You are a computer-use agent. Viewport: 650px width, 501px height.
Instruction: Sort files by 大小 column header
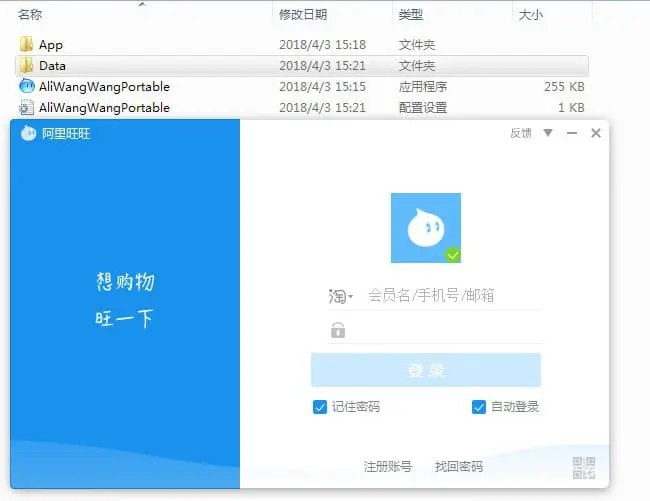click(x=531, y=15)
